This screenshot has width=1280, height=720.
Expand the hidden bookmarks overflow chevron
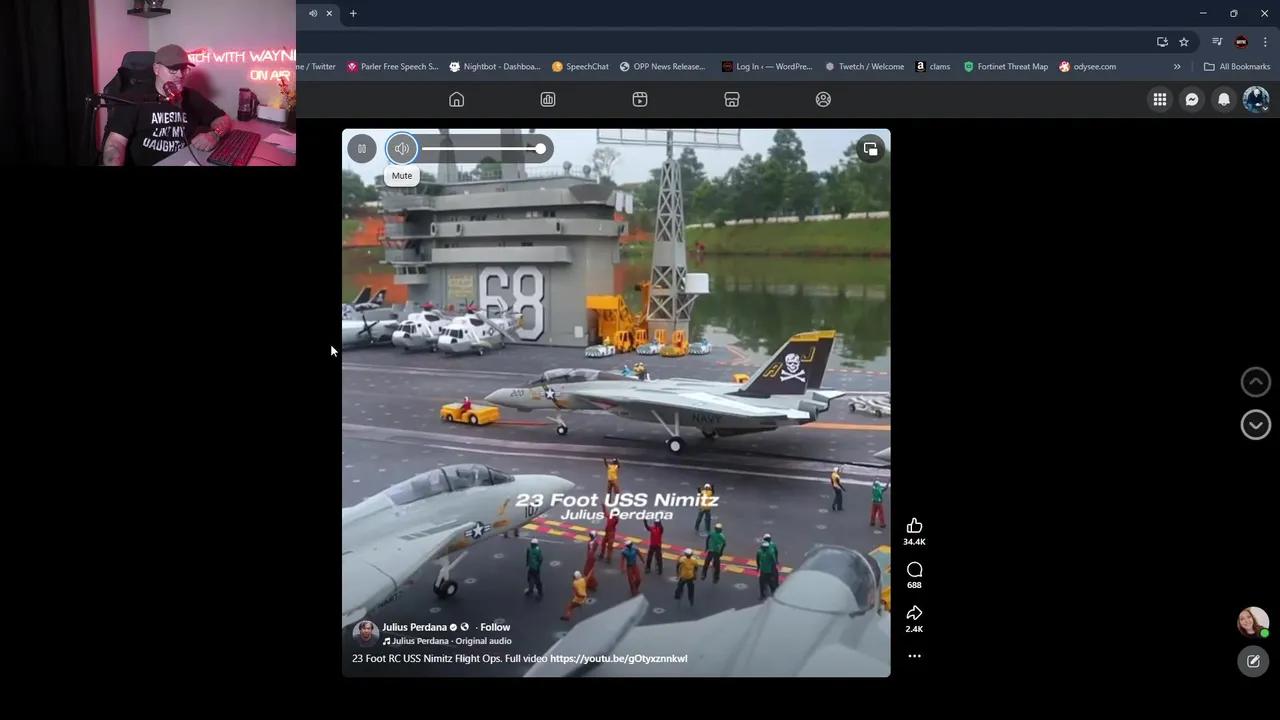(1177, 67)
